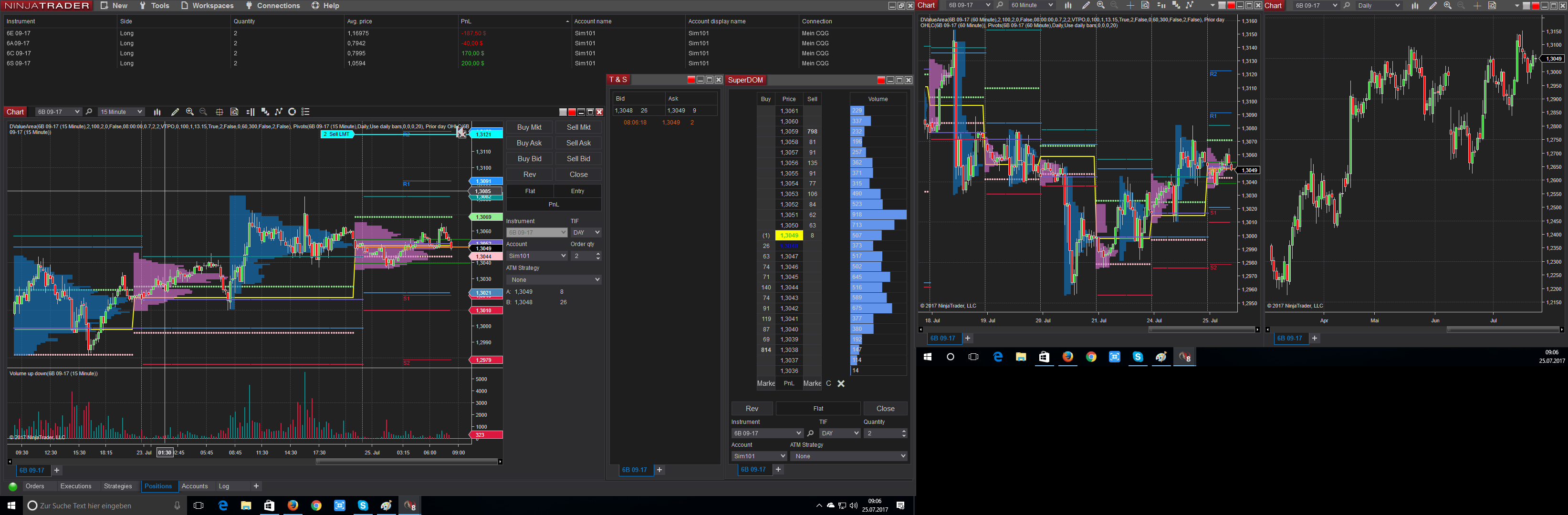Change cursor crosshair mode in 15 Minute chart
Viewport: 1568px width, 515px height.
click(219, 112)
